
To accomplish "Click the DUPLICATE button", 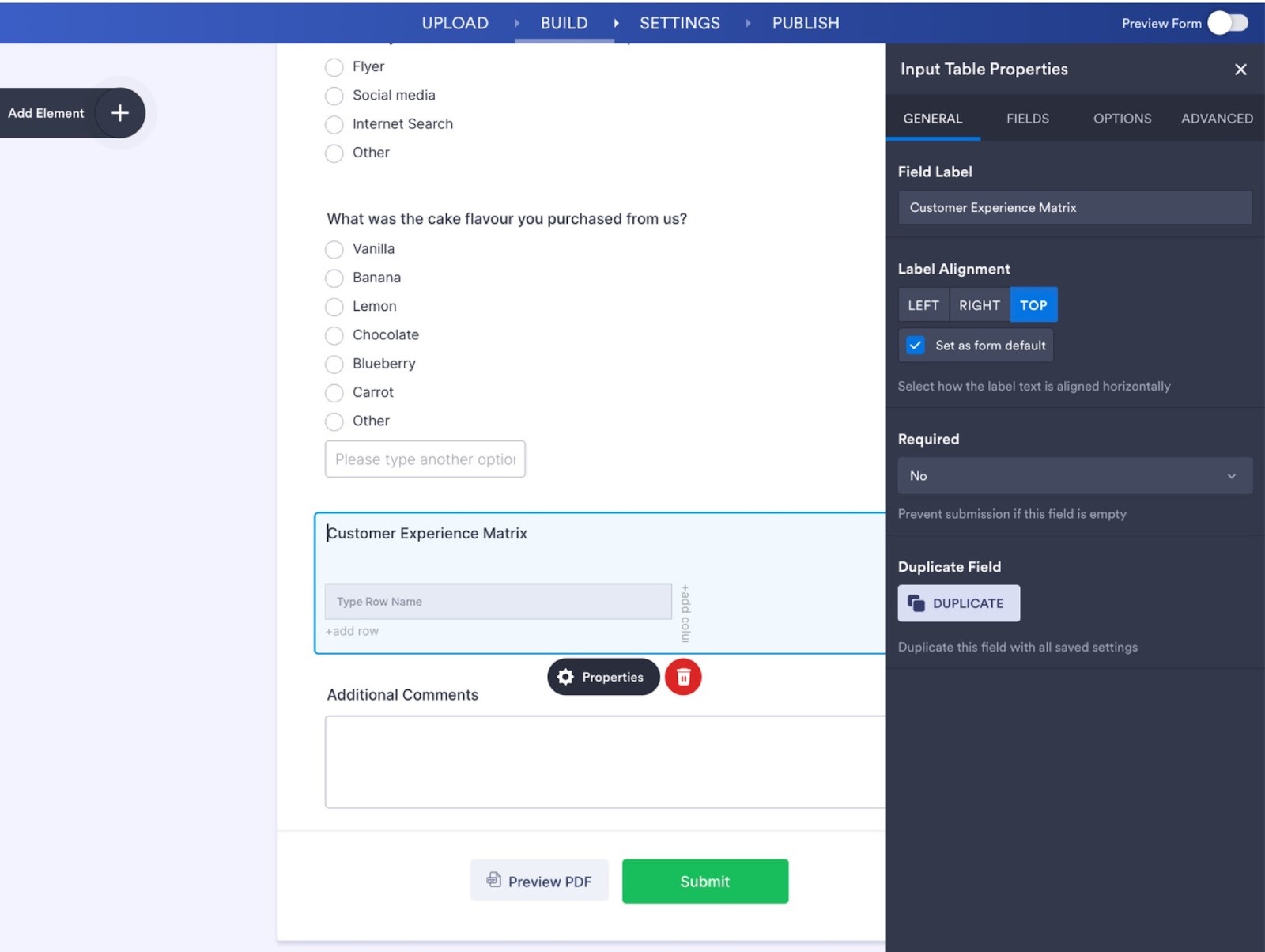I will (958, 603).
